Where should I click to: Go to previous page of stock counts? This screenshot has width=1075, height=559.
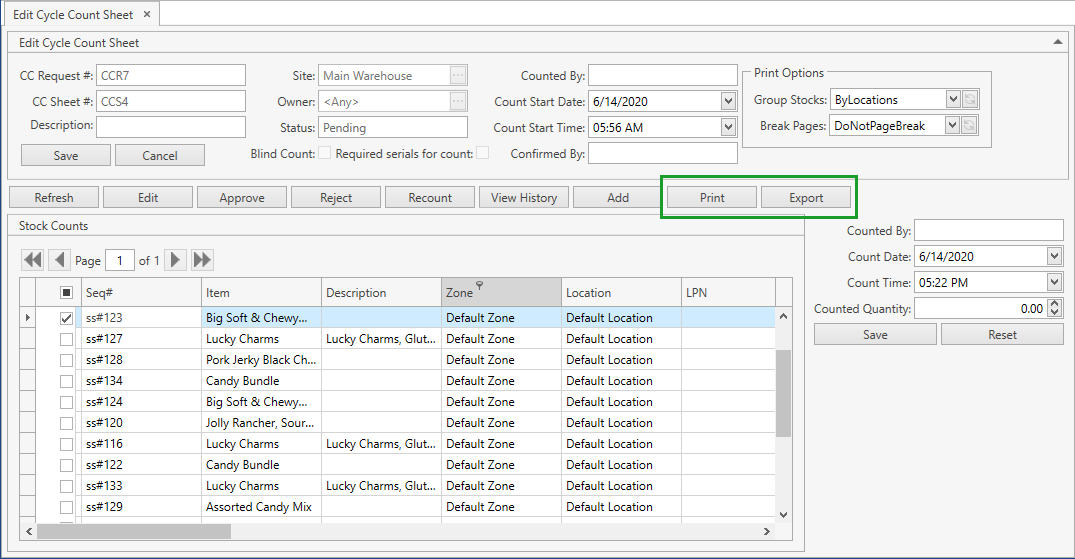pos(59,260)
